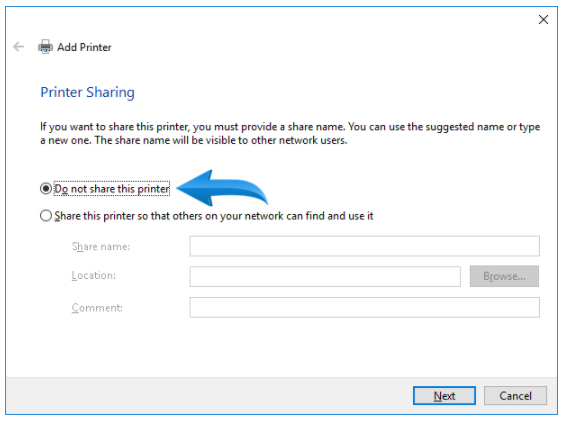Click the blue annotation arrow graphic
569x421 pixels.
[222, 188]
